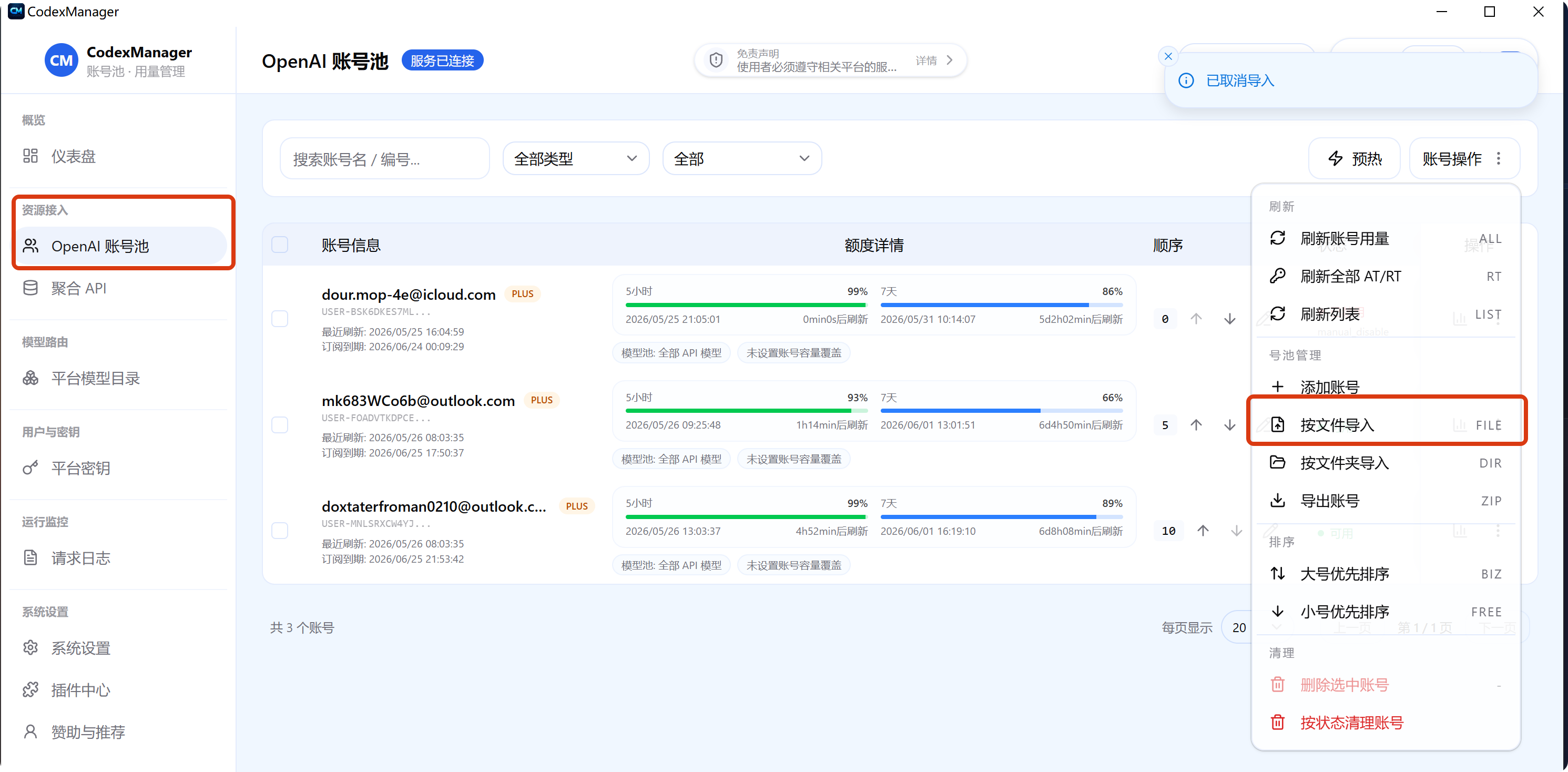Screen dimensions: 1568x772
Task: Move dour.mop-4e account order up
Action: coord(1196,318)
